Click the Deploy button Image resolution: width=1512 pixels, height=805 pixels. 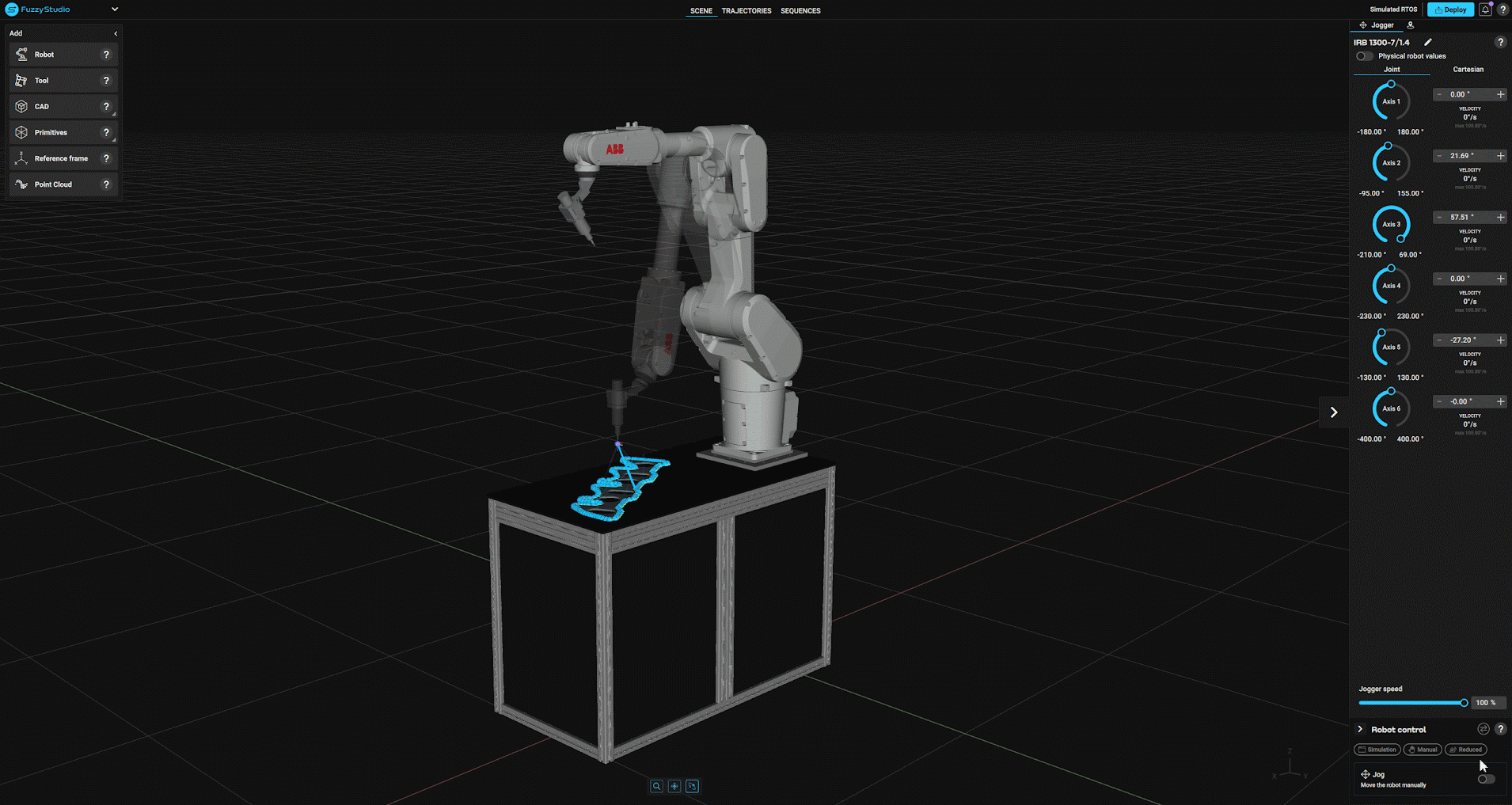[x=1450, y=9]
